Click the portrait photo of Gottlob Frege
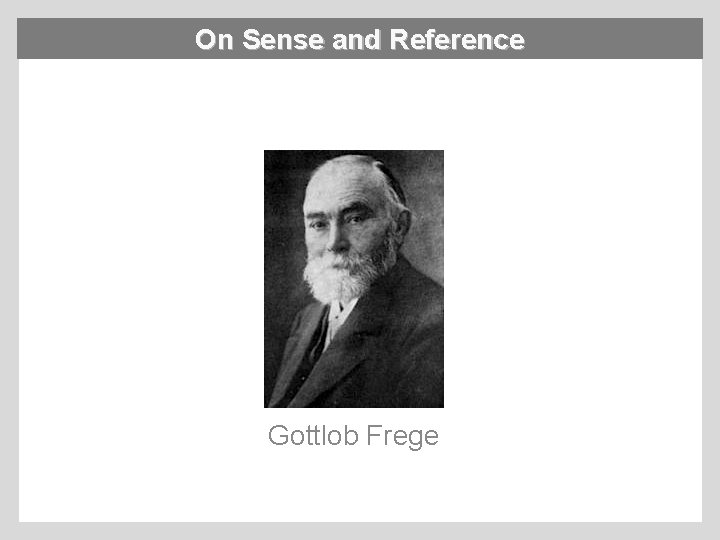 (353, 278)
